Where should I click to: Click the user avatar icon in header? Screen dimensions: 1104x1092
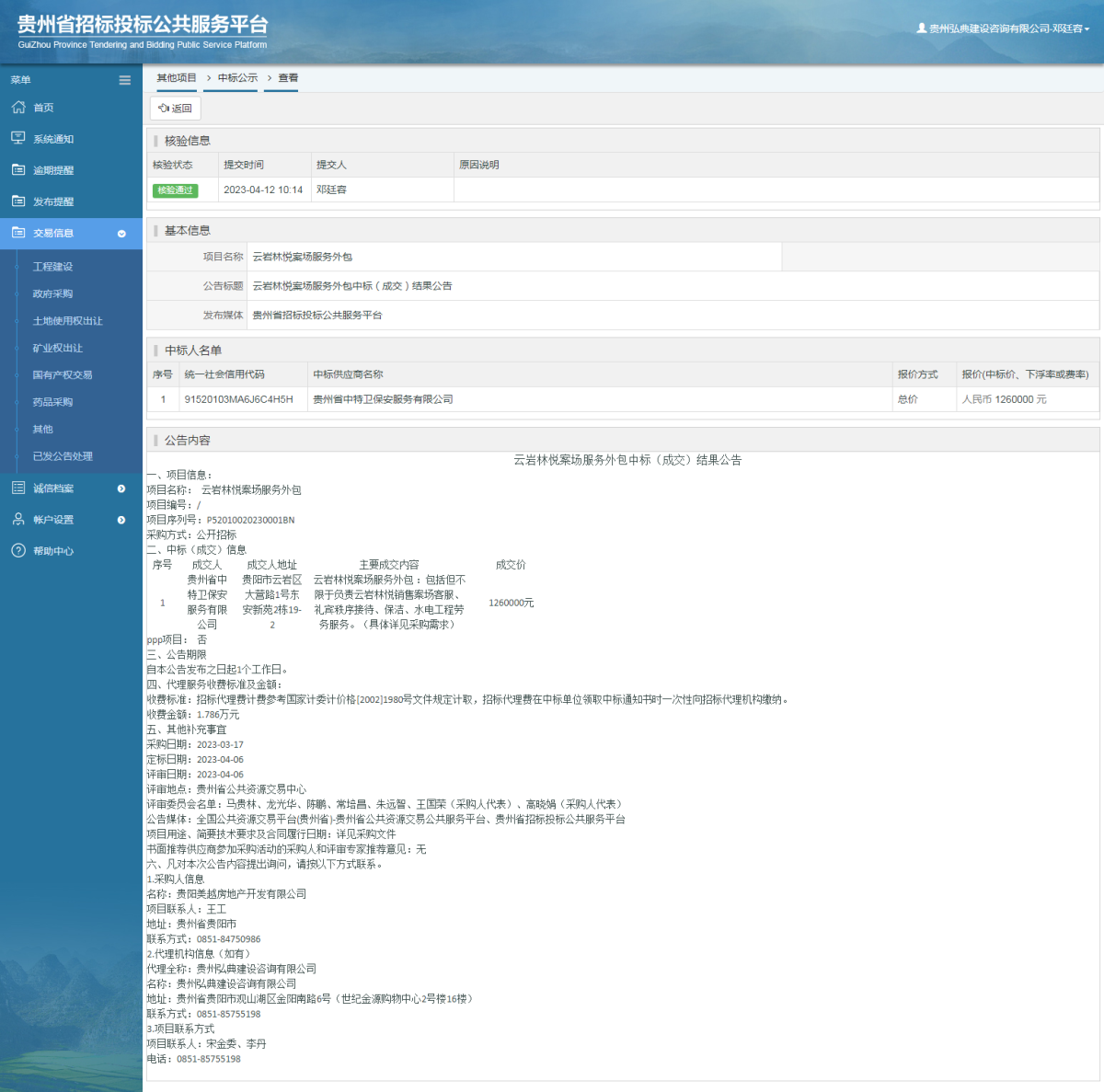[922, 29]
